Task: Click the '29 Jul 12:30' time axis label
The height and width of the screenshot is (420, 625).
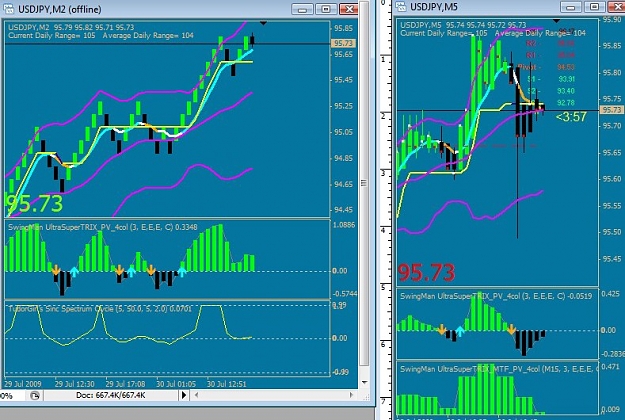Action: tap(75, 384)
